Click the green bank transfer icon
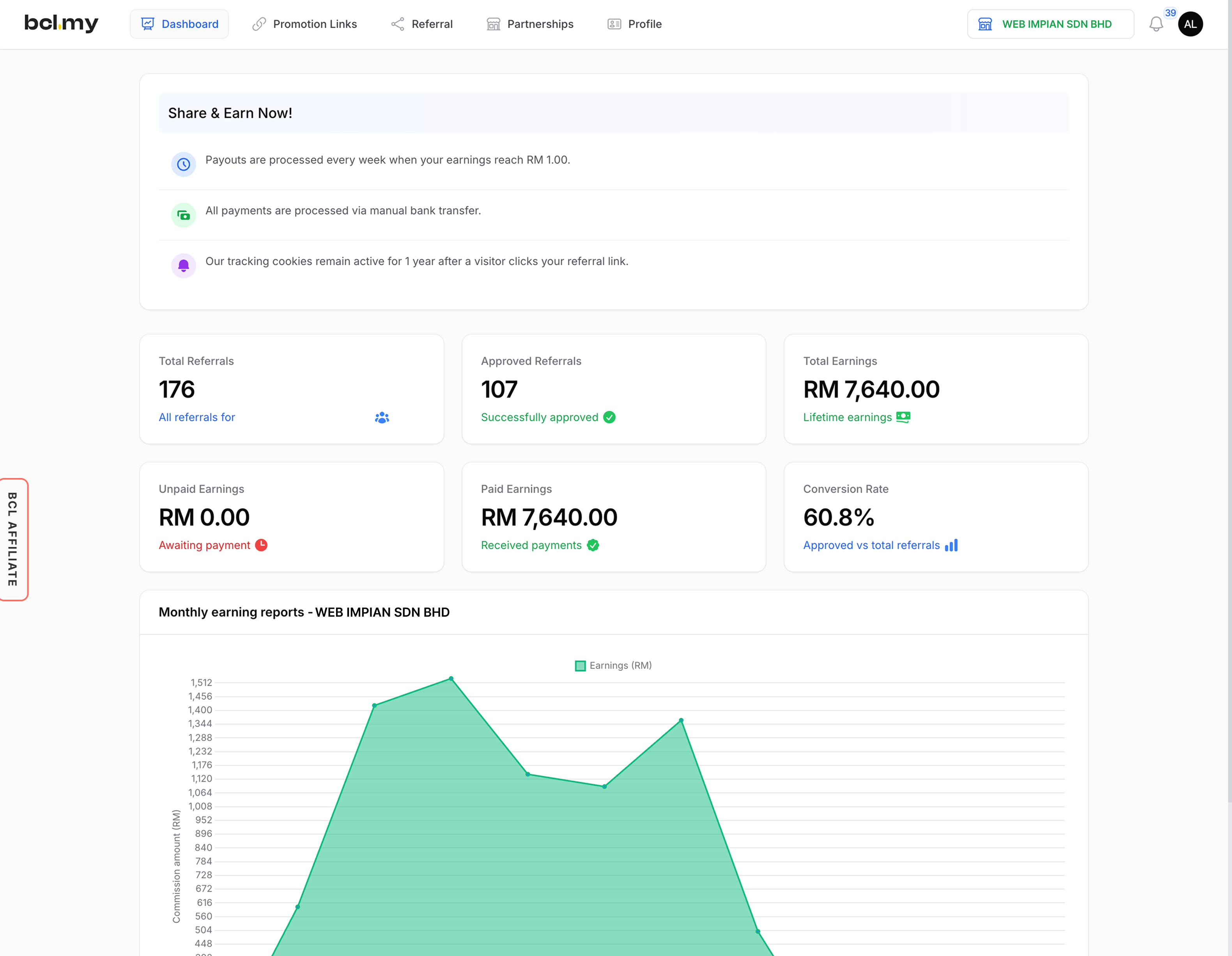 pyautogui.click(x=183, y=215)
